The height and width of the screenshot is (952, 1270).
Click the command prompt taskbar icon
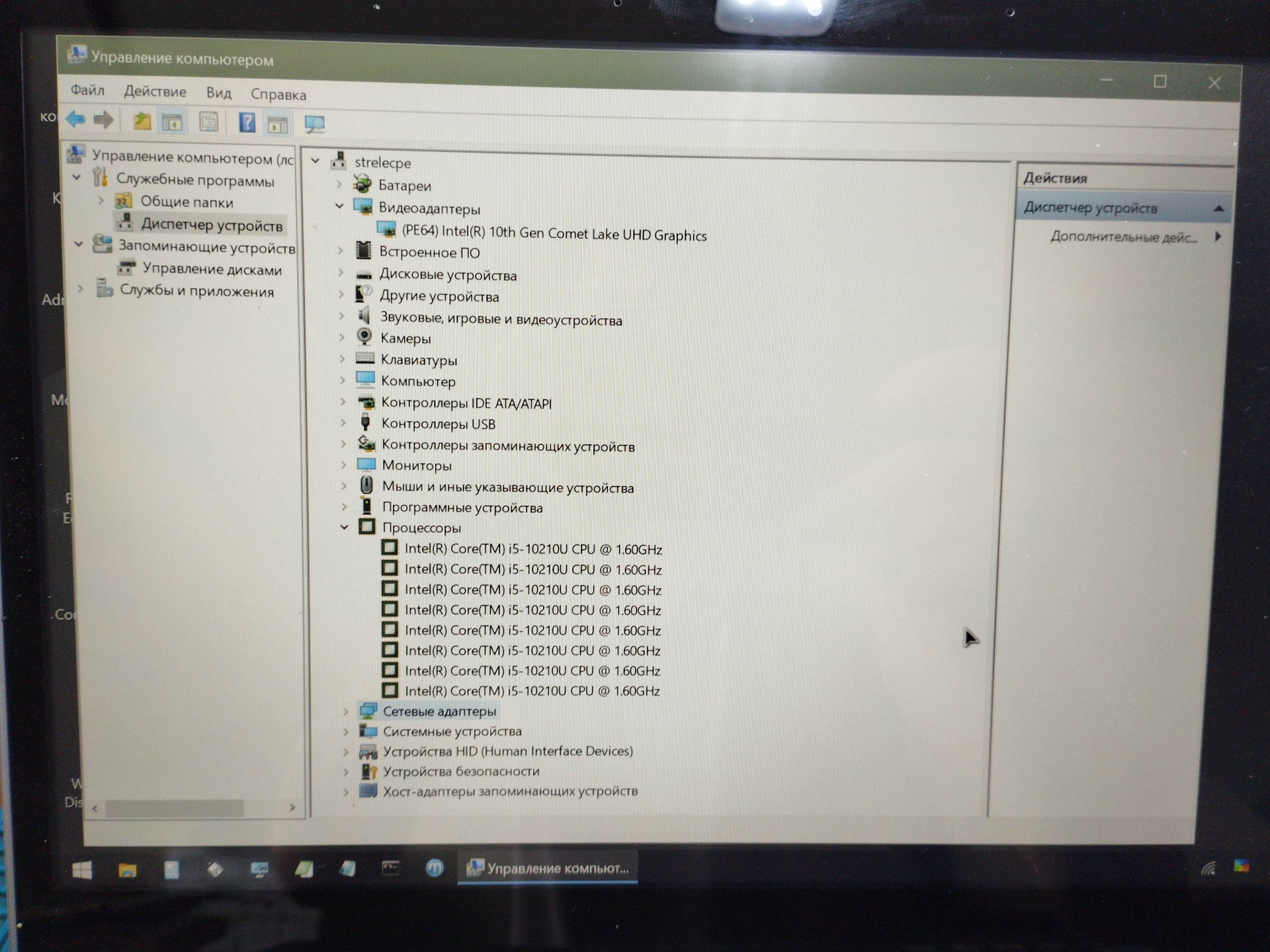[391, 868]
